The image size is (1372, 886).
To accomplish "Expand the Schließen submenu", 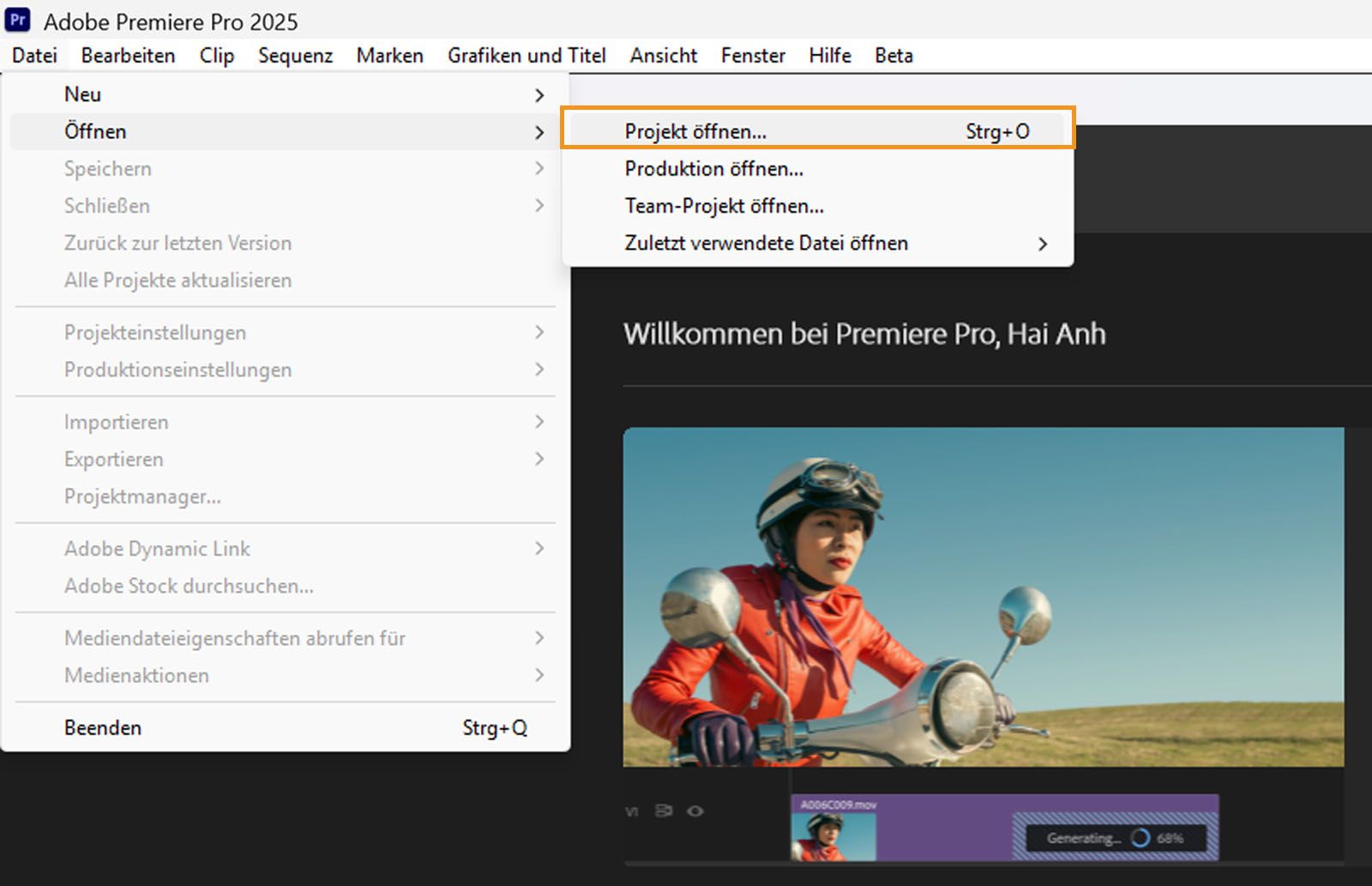I will [286, 206].
